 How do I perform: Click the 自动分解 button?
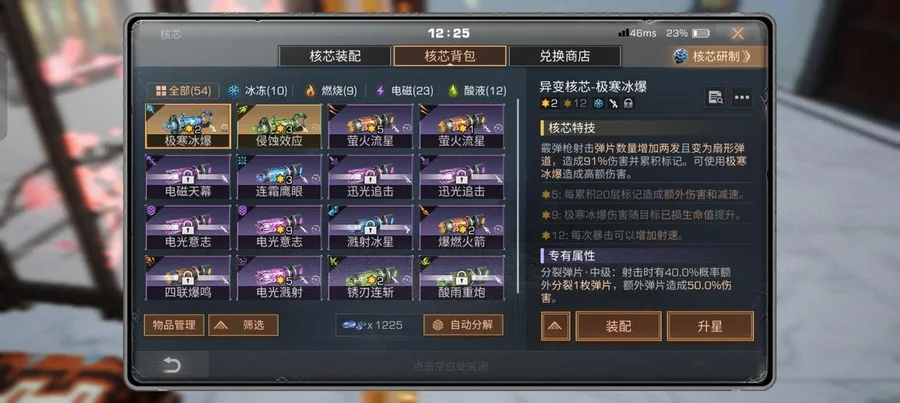pyautogui.click(x=464, y=325)
